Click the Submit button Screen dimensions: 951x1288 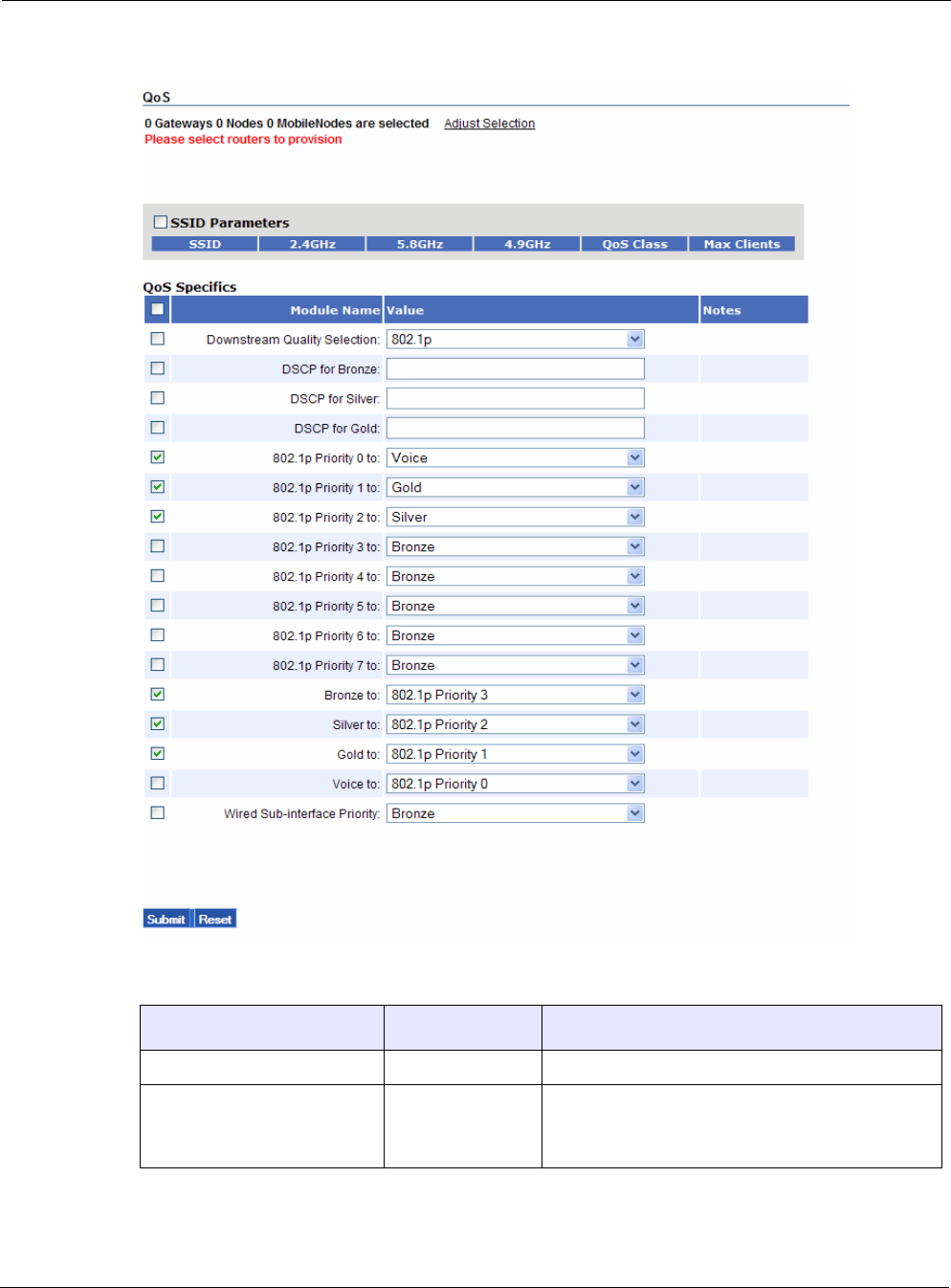[167, 919]
